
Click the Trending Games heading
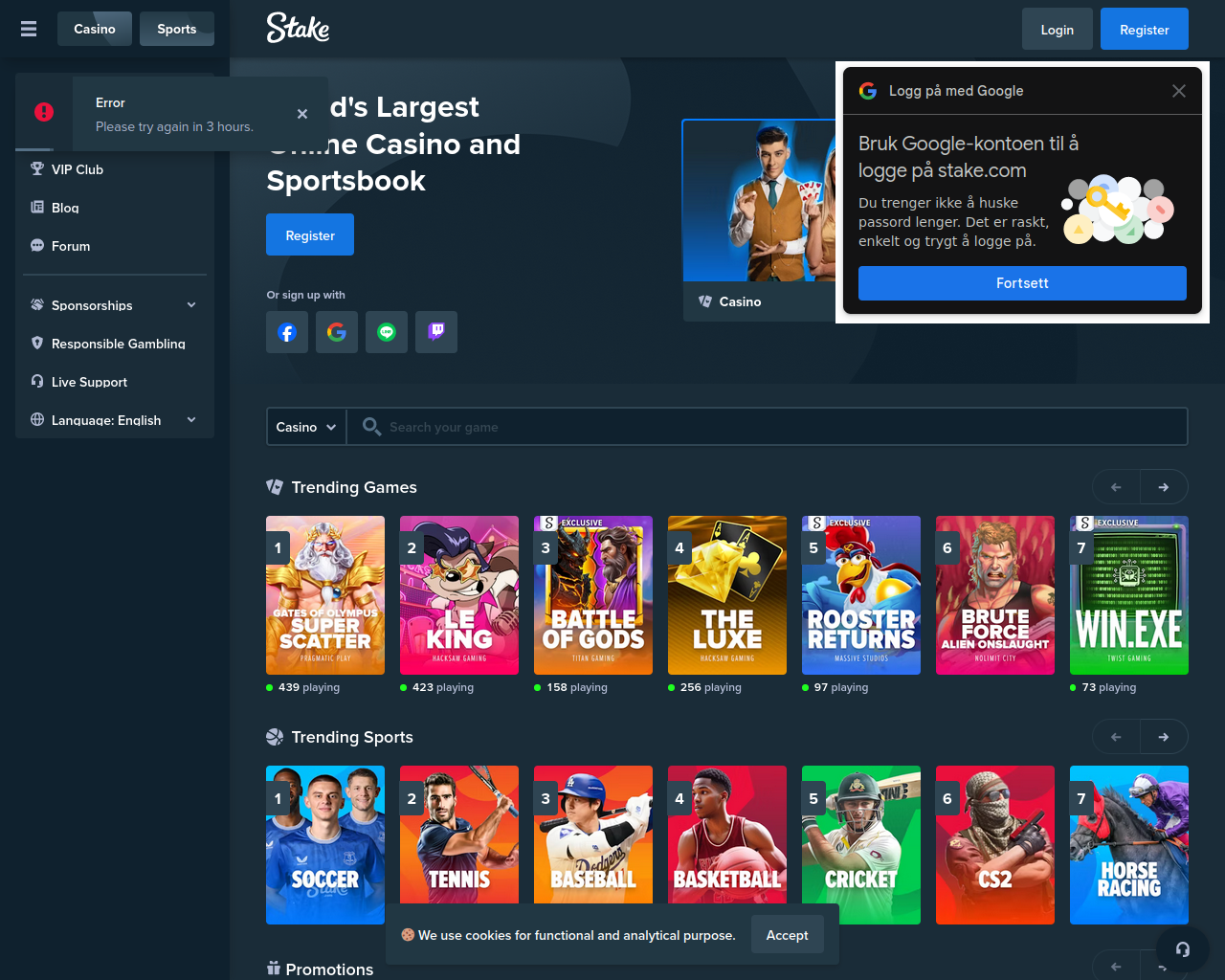tap(354, 487)
